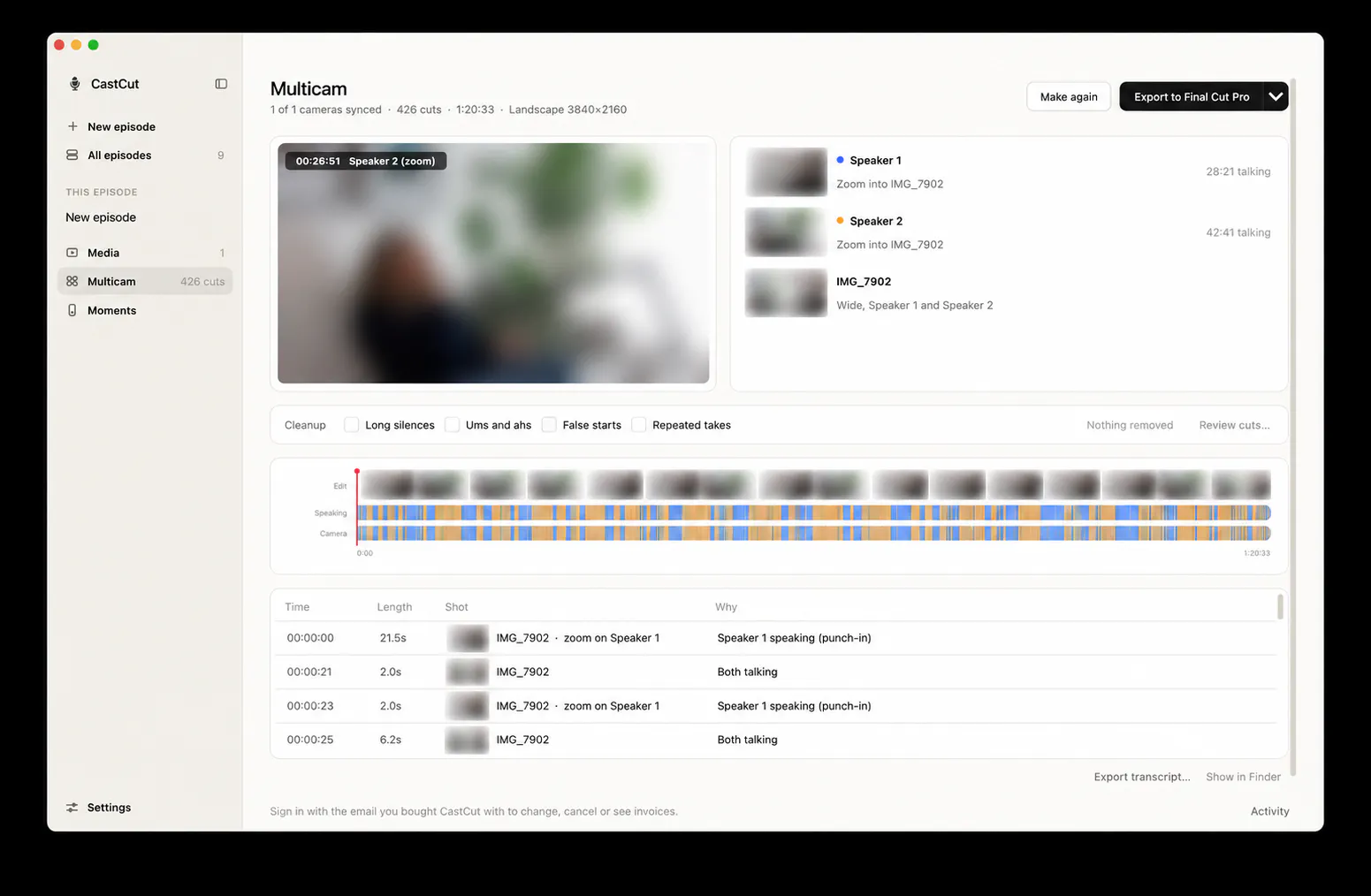Click the Multicam grid icon
This screenshot has height=896, width=1371.
point(72,281)
